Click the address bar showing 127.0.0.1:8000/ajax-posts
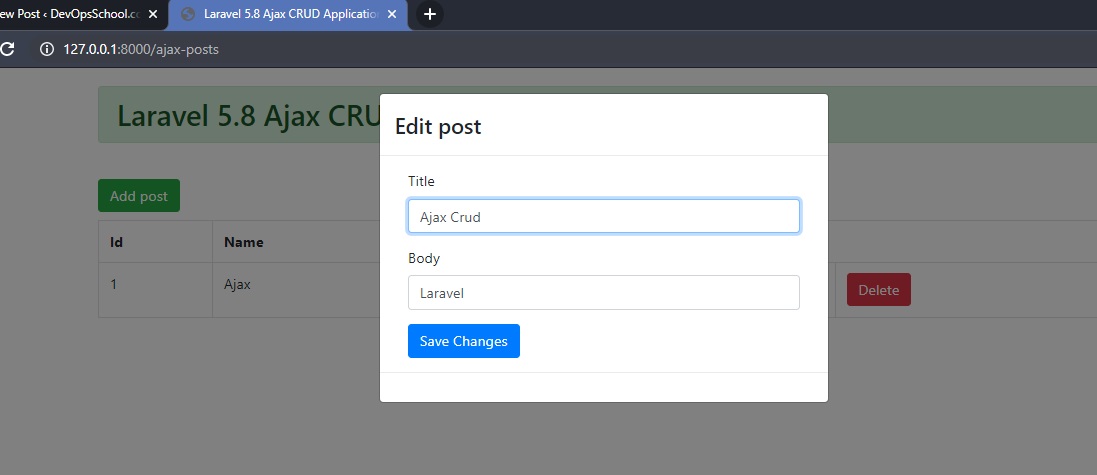This screenshot has height=475, width=1097. pyautogui.click(x=400, y=49)
